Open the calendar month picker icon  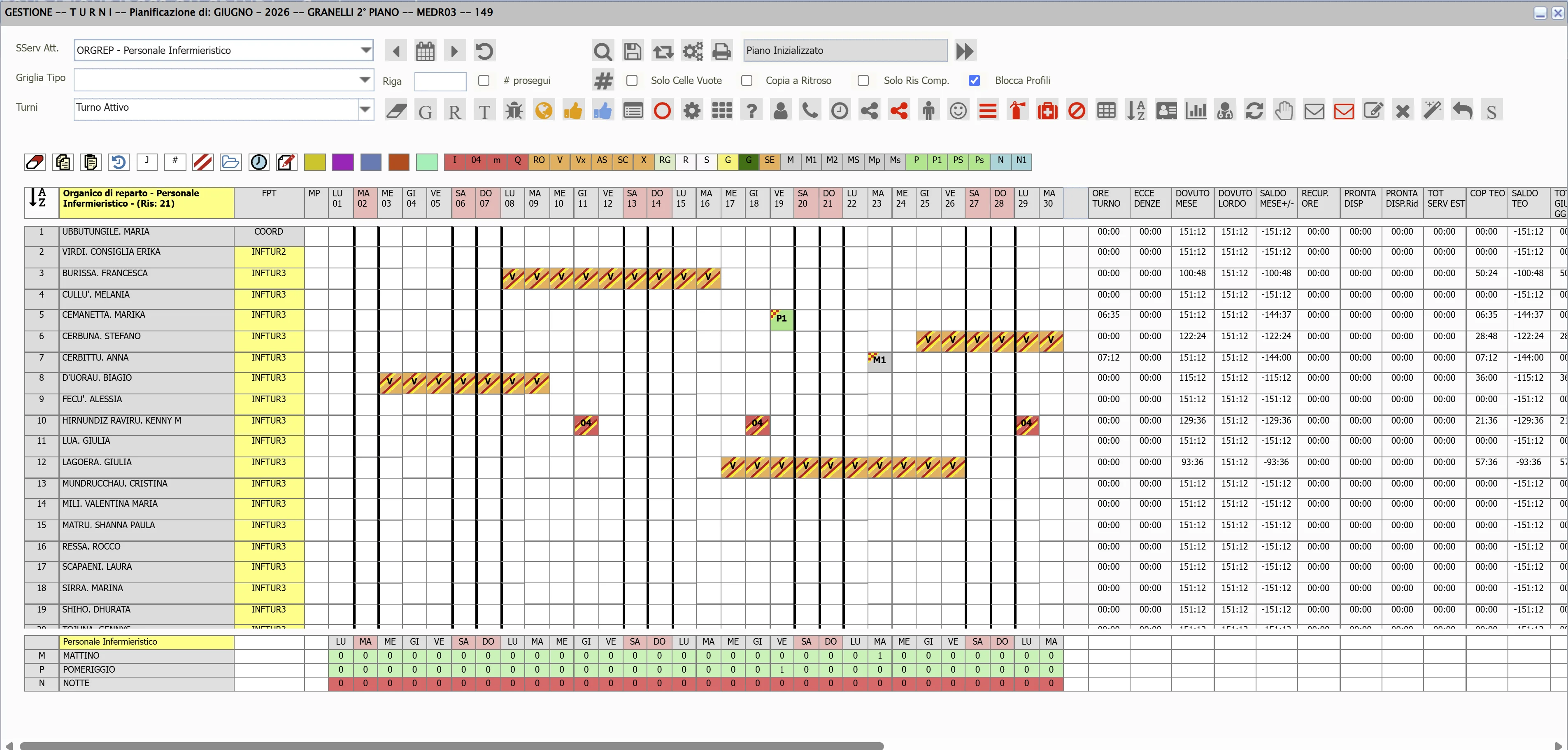point(425,51)
